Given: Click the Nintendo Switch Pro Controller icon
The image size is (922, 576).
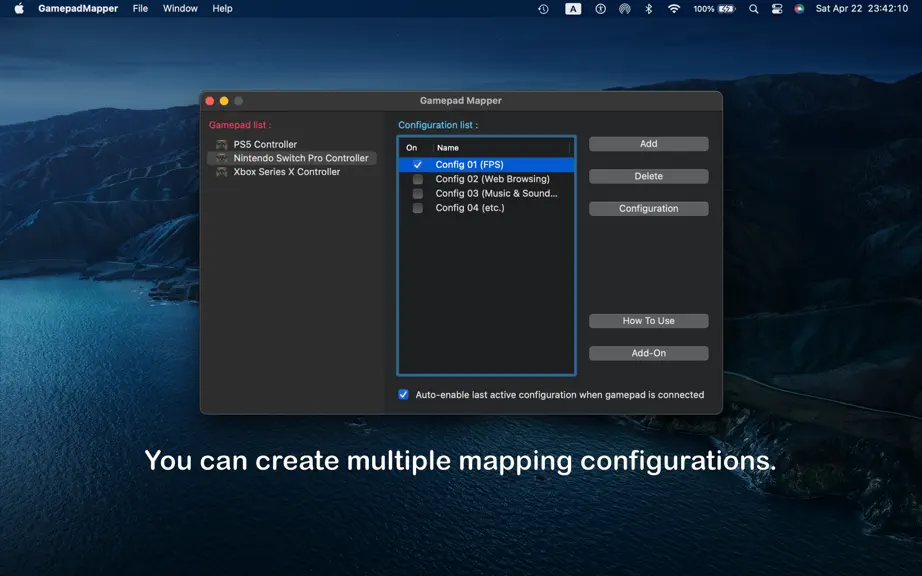Looking at the screenshot, I should pos(222,158).
